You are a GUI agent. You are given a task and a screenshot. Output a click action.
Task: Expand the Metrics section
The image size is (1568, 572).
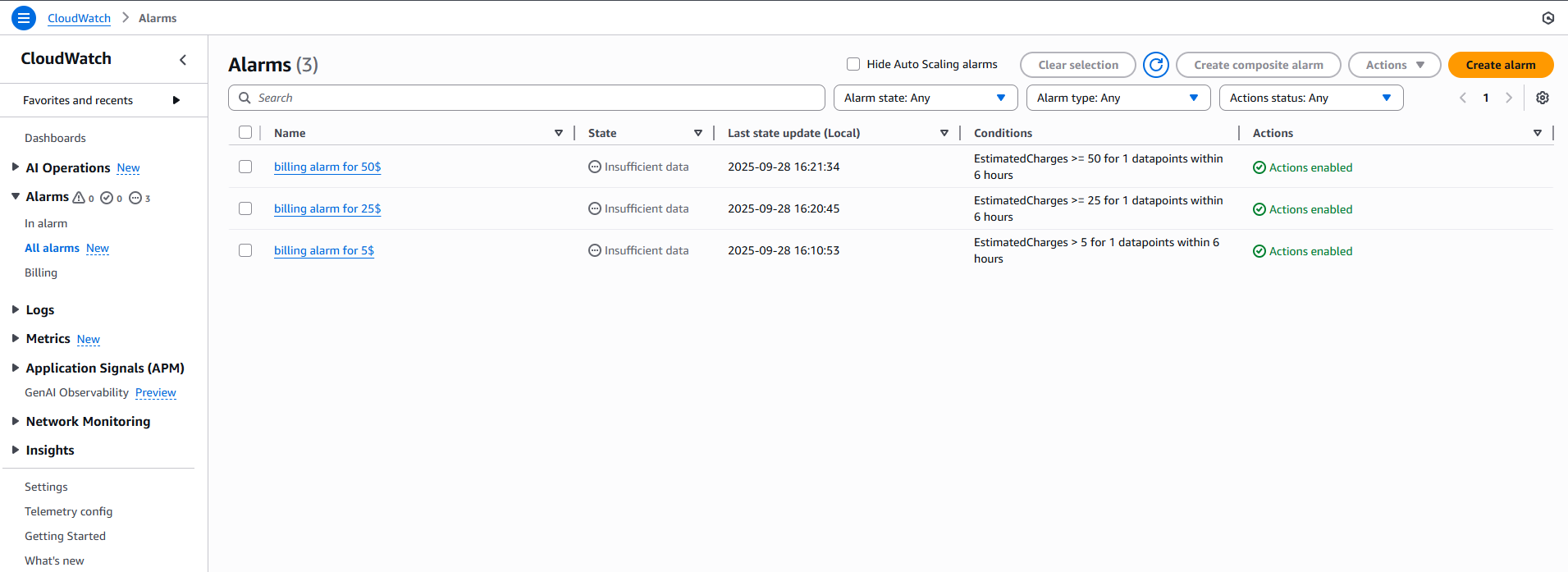click(x=16, y=338)
